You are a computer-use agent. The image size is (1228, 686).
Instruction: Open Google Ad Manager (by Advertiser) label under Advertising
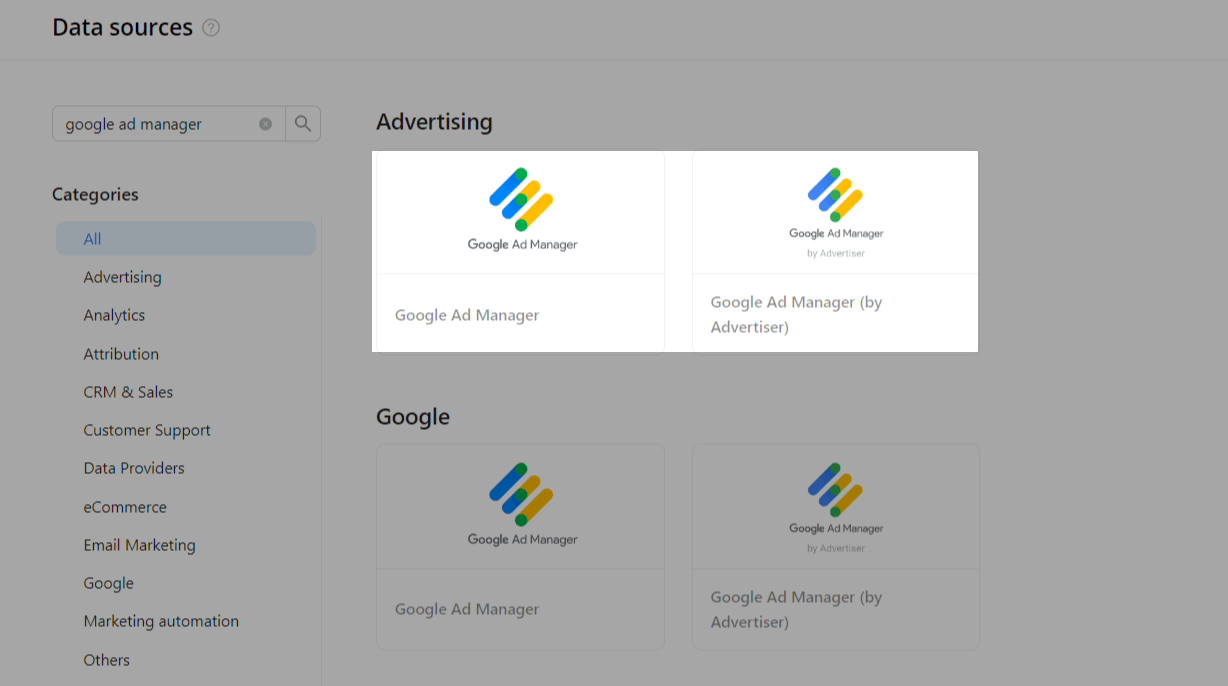(796, 314)
